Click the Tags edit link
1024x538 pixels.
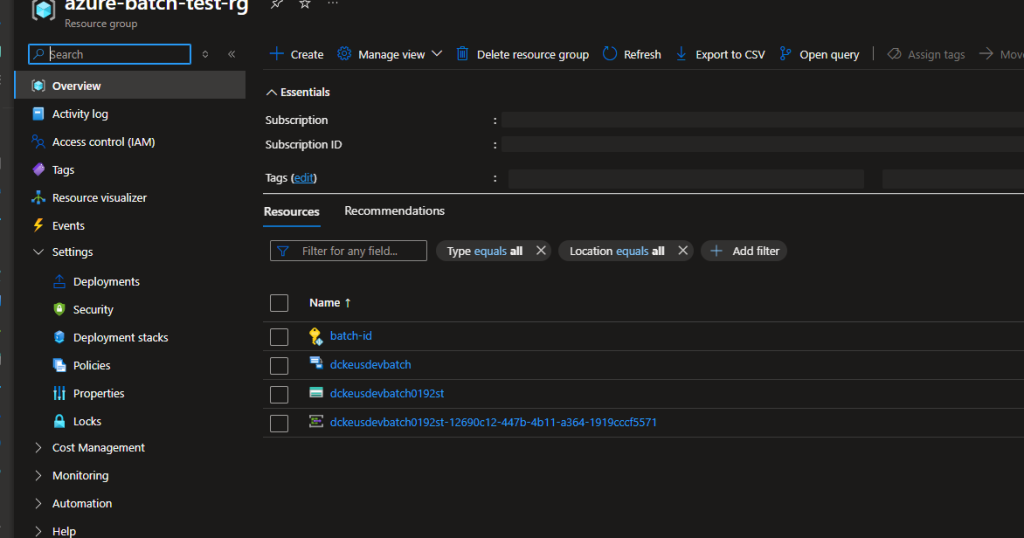point(304,178)
